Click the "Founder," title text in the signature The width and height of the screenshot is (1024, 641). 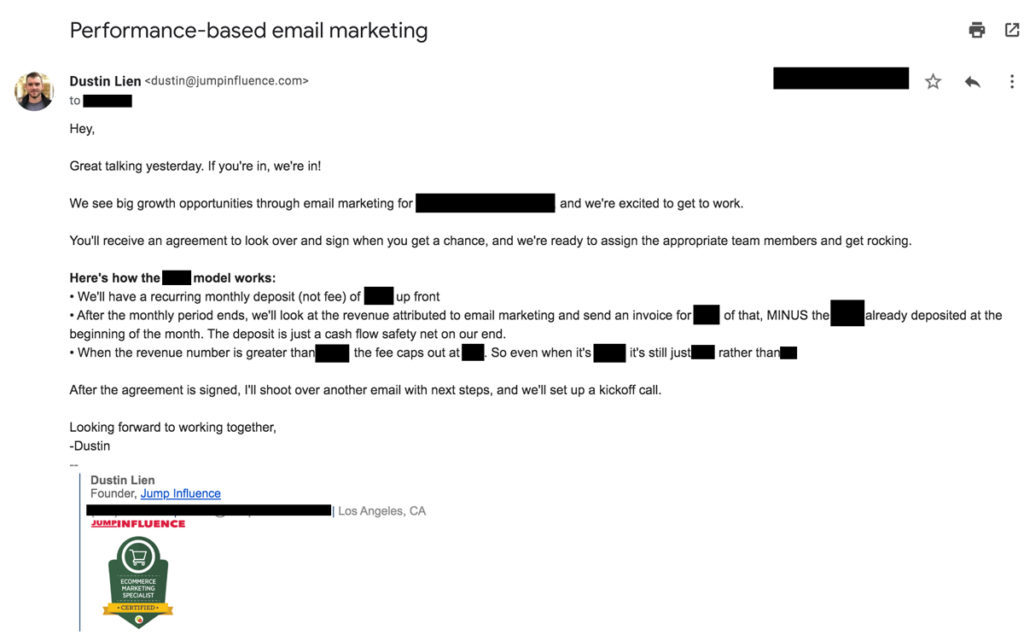point(113,494)
